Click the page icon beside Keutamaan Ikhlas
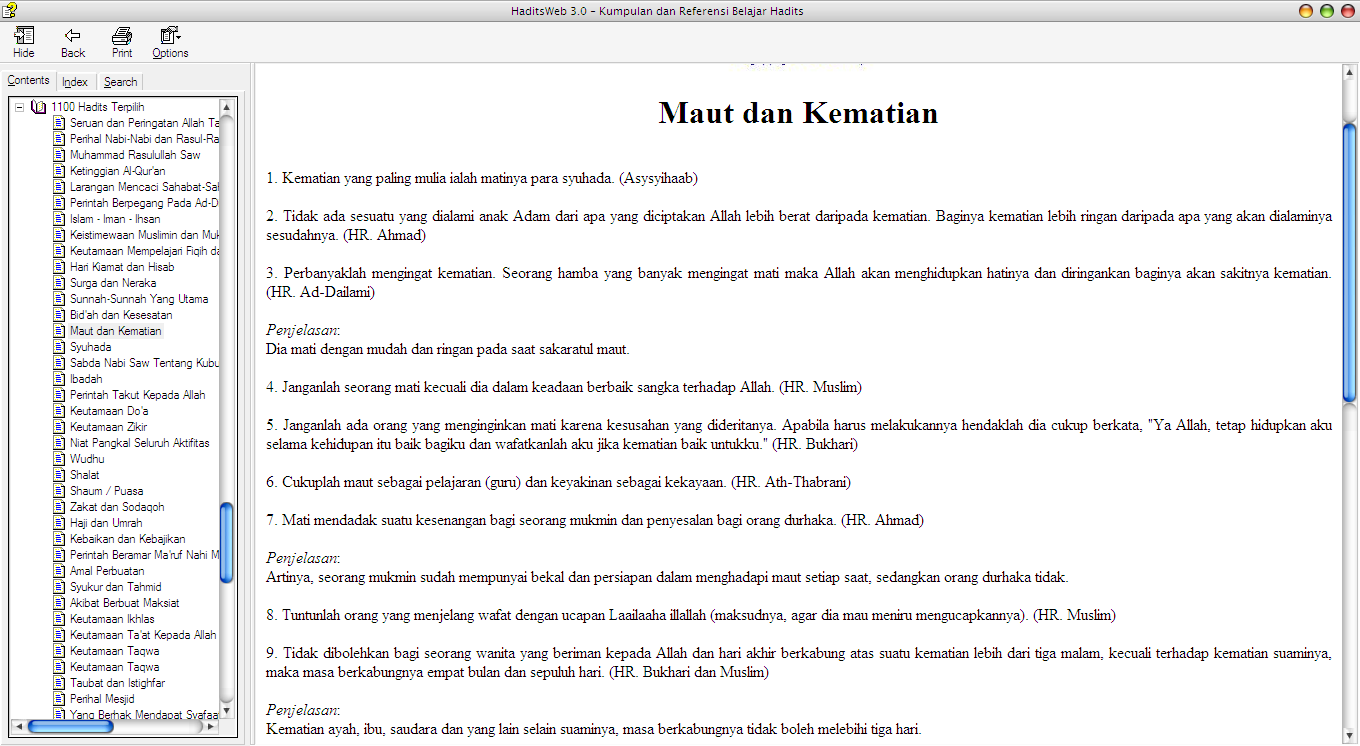The width and height of the screenshot is (1360, 746). click(x=59, y=619)
